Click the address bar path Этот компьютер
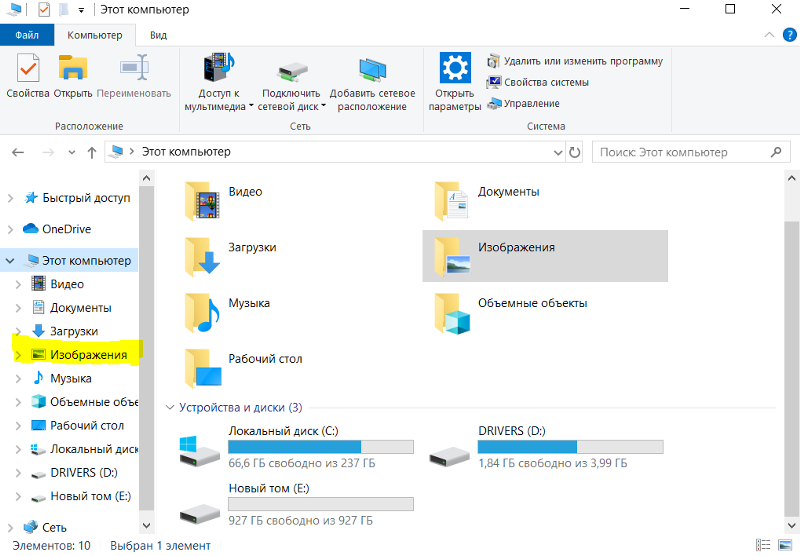 click(186, 152)
